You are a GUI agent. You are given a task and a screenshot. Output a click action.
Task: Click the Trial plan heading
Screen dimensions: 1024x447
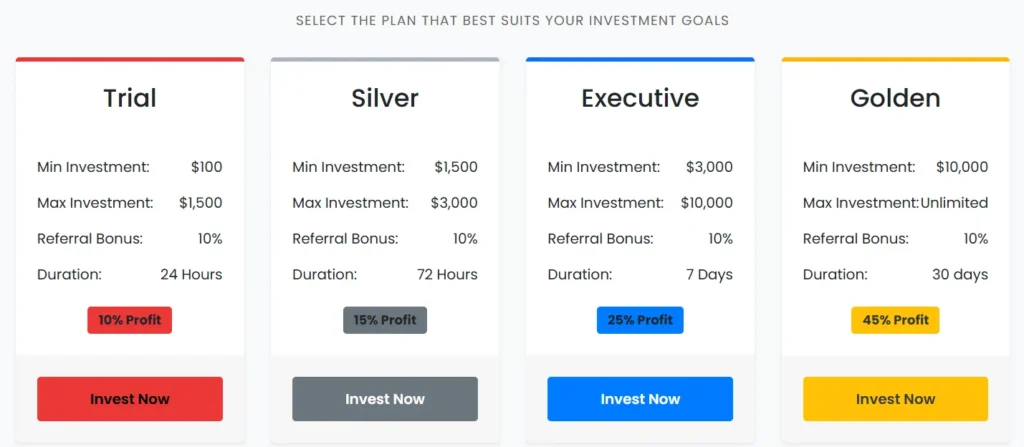point(130,98)
